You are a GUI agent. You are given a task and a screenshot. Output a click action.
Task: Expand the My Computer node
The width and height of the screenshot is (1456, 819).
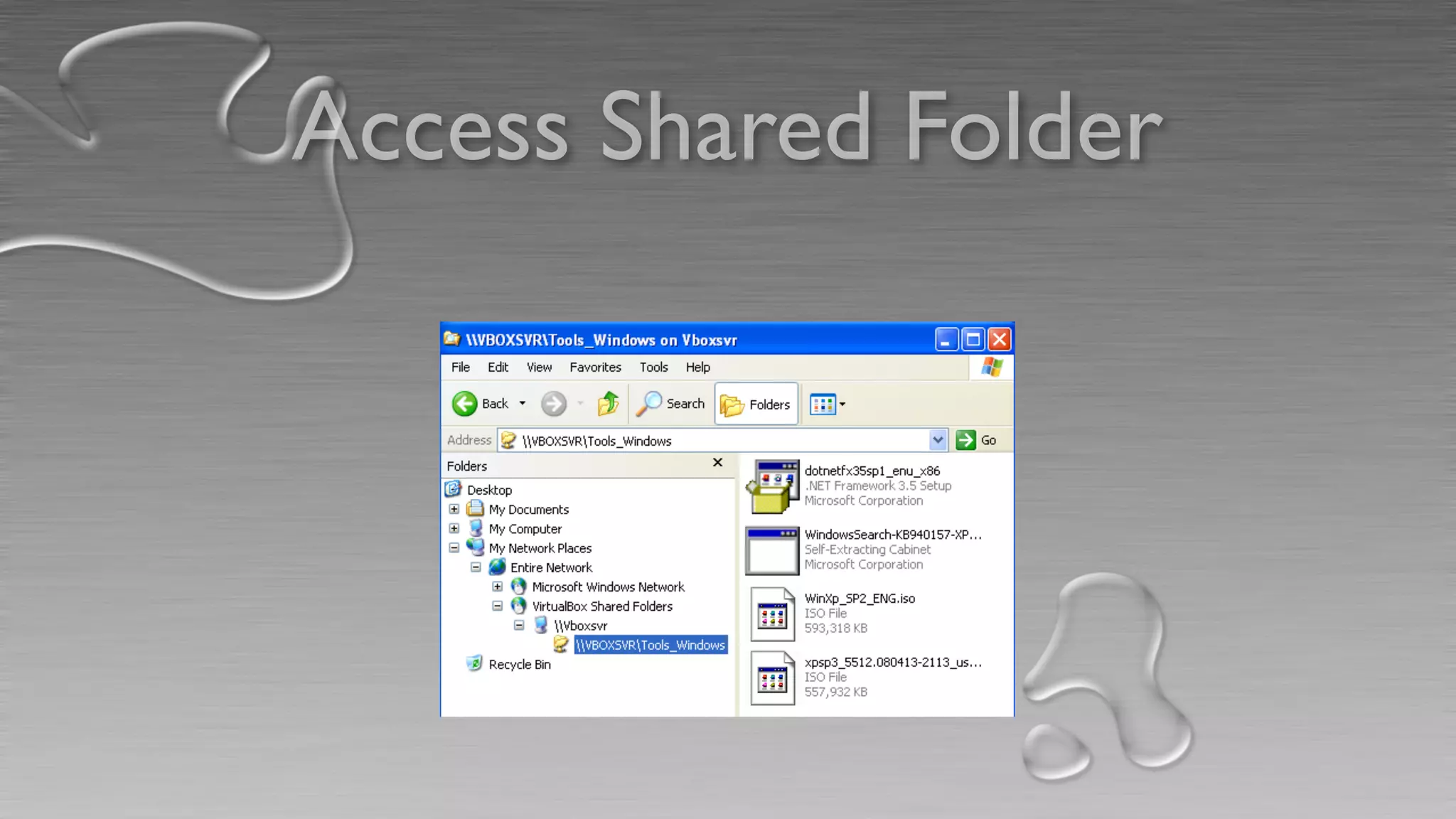(x=454, y=529)
